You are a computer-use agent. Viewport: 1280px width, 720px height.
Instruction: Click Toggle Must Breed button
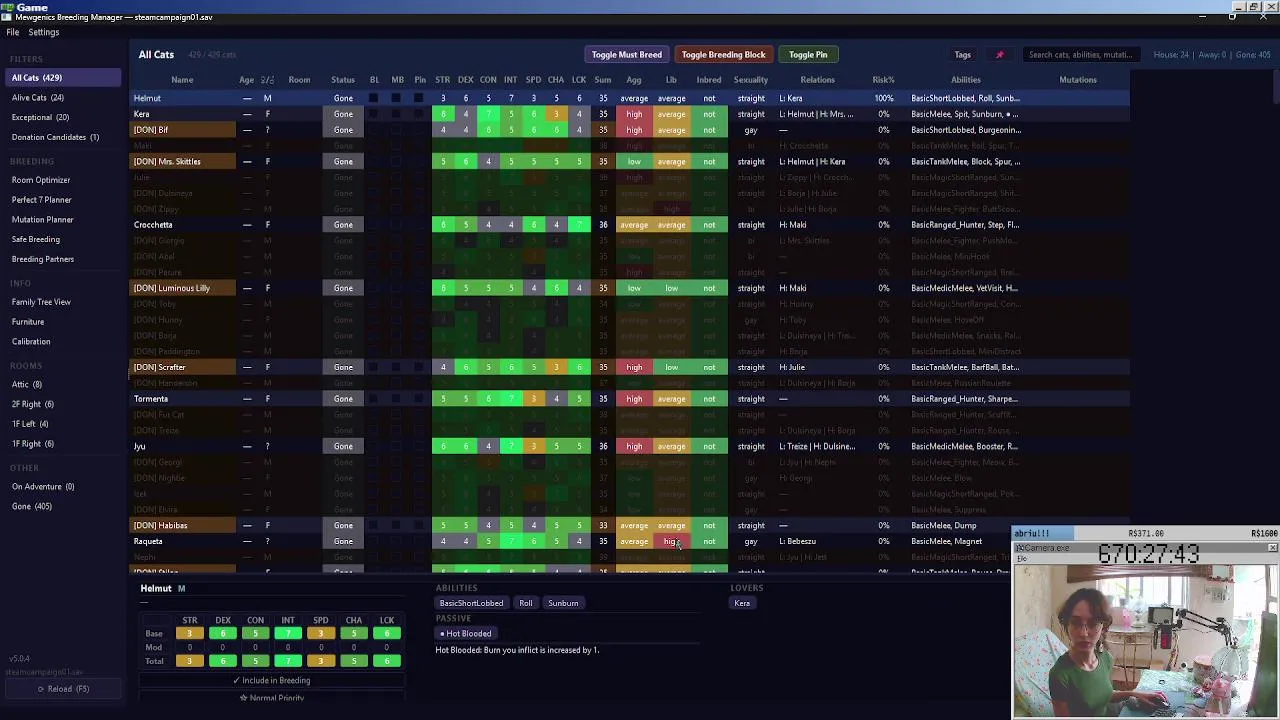pos(626,55)
